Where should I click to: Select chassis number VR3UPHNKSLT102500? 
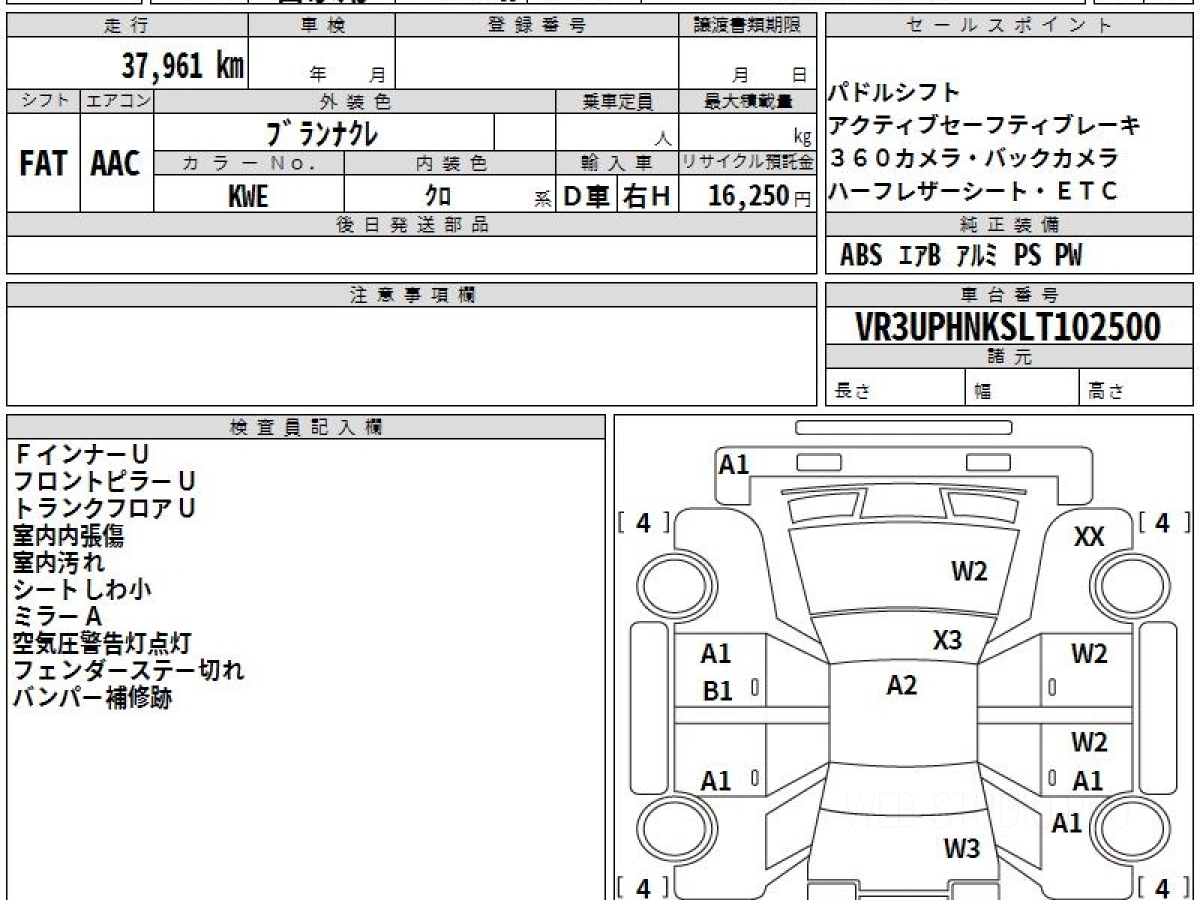1008,327
